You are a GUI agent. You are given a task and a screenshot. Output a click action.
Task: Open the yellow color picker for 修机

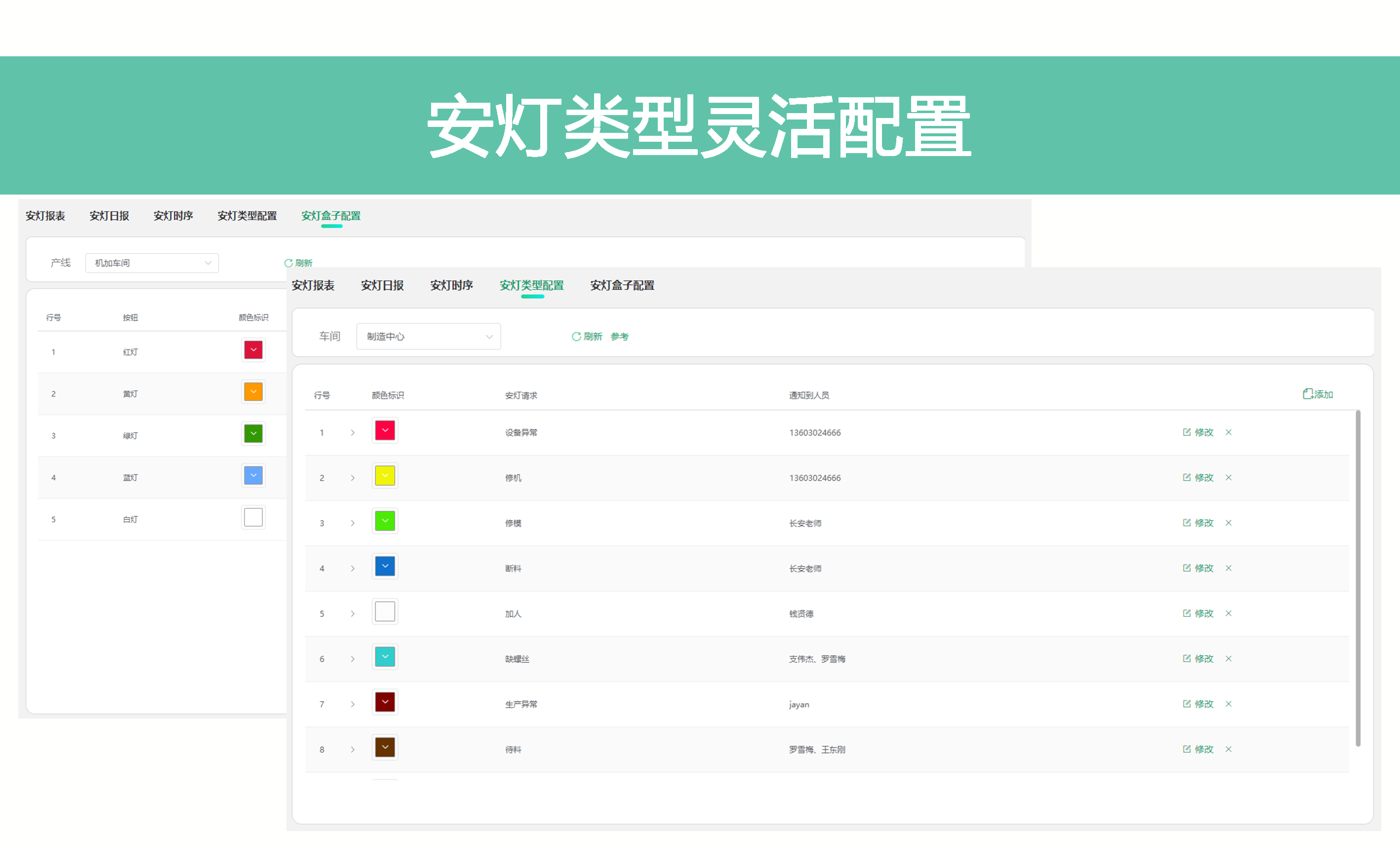[x=385, y=476]
